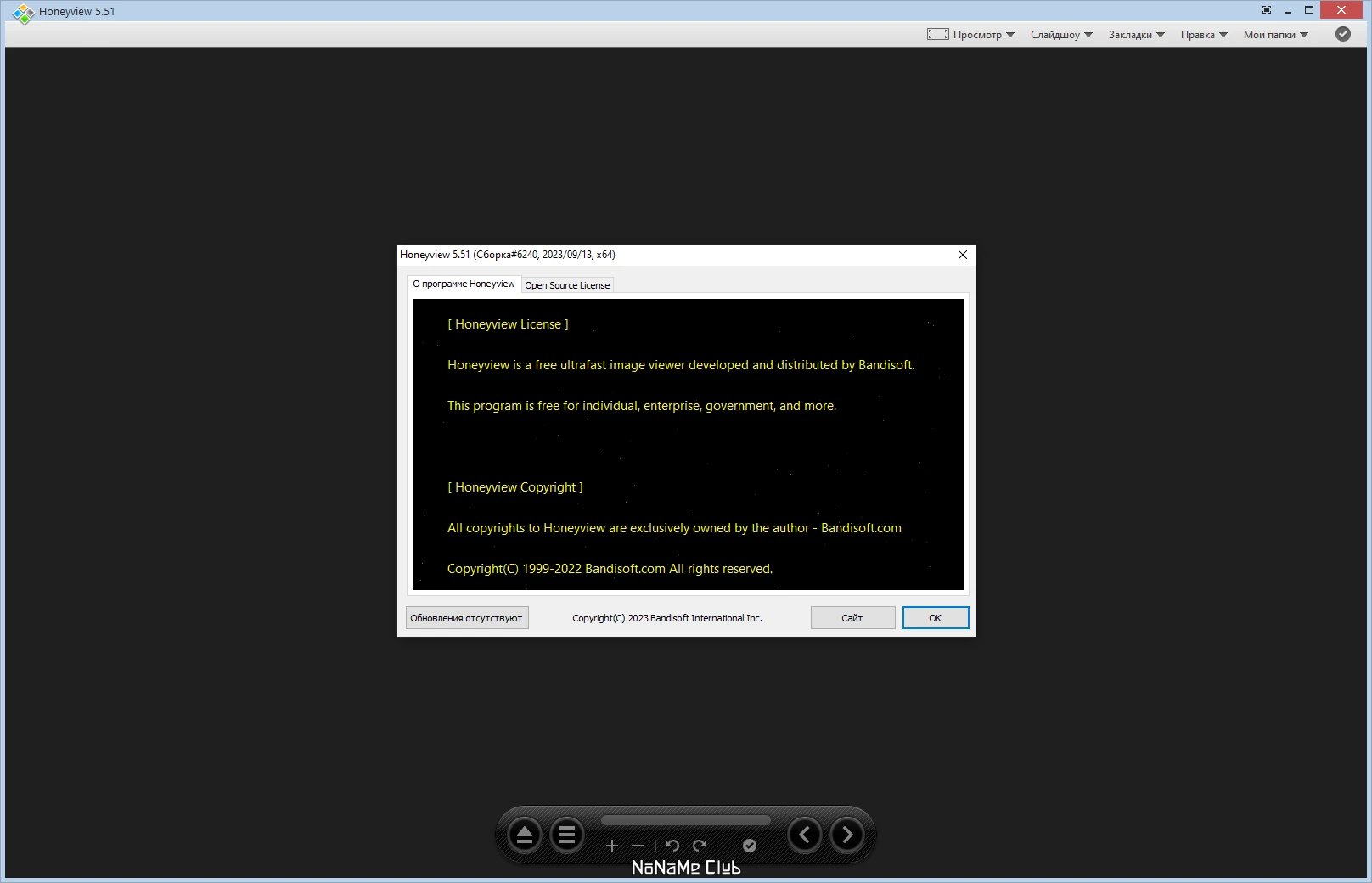
Task: Select the О программе Honeyview tab
Action: tap(464, 284)
